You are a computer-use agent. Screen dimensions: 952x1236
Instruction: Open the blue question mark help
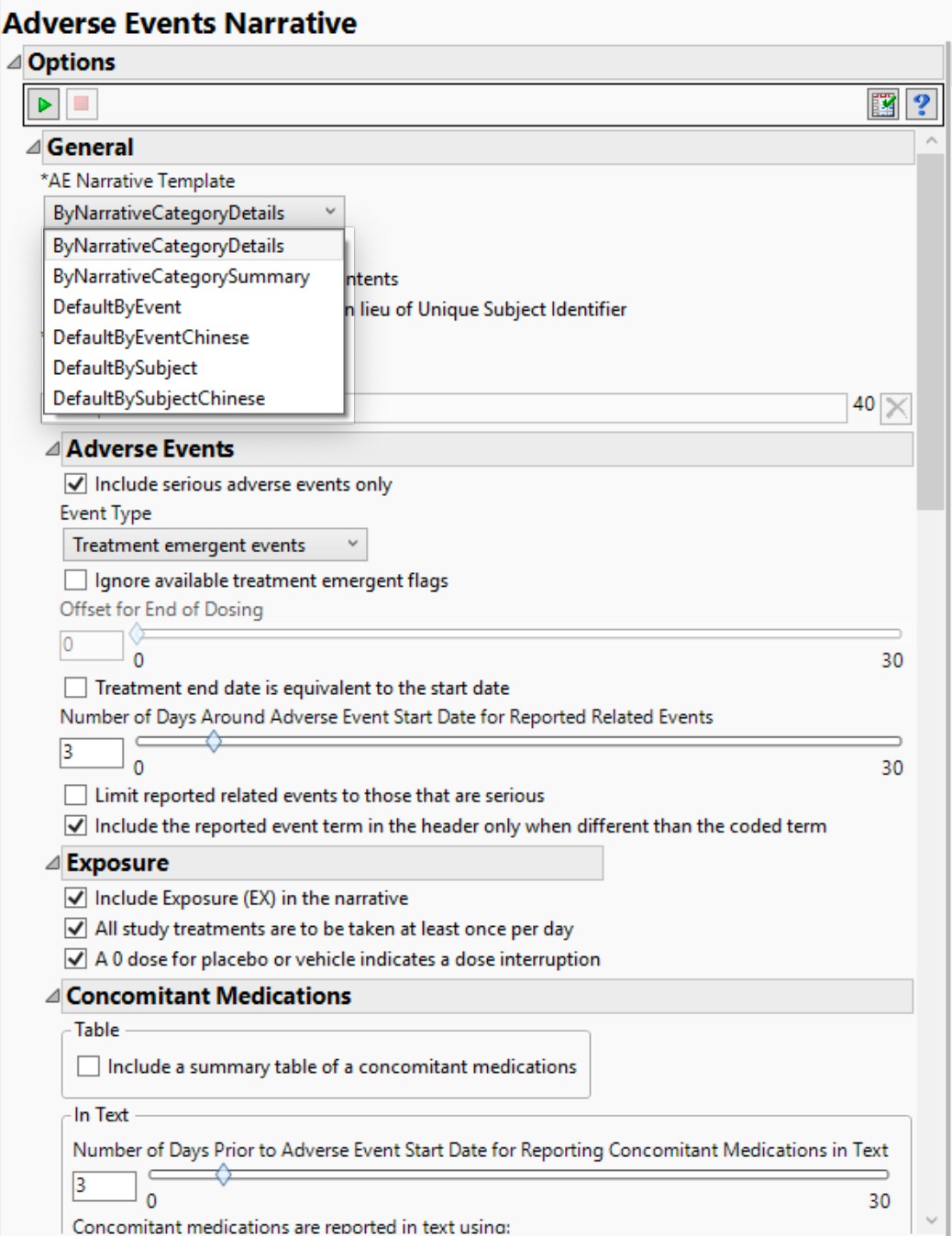click(921, 105)
